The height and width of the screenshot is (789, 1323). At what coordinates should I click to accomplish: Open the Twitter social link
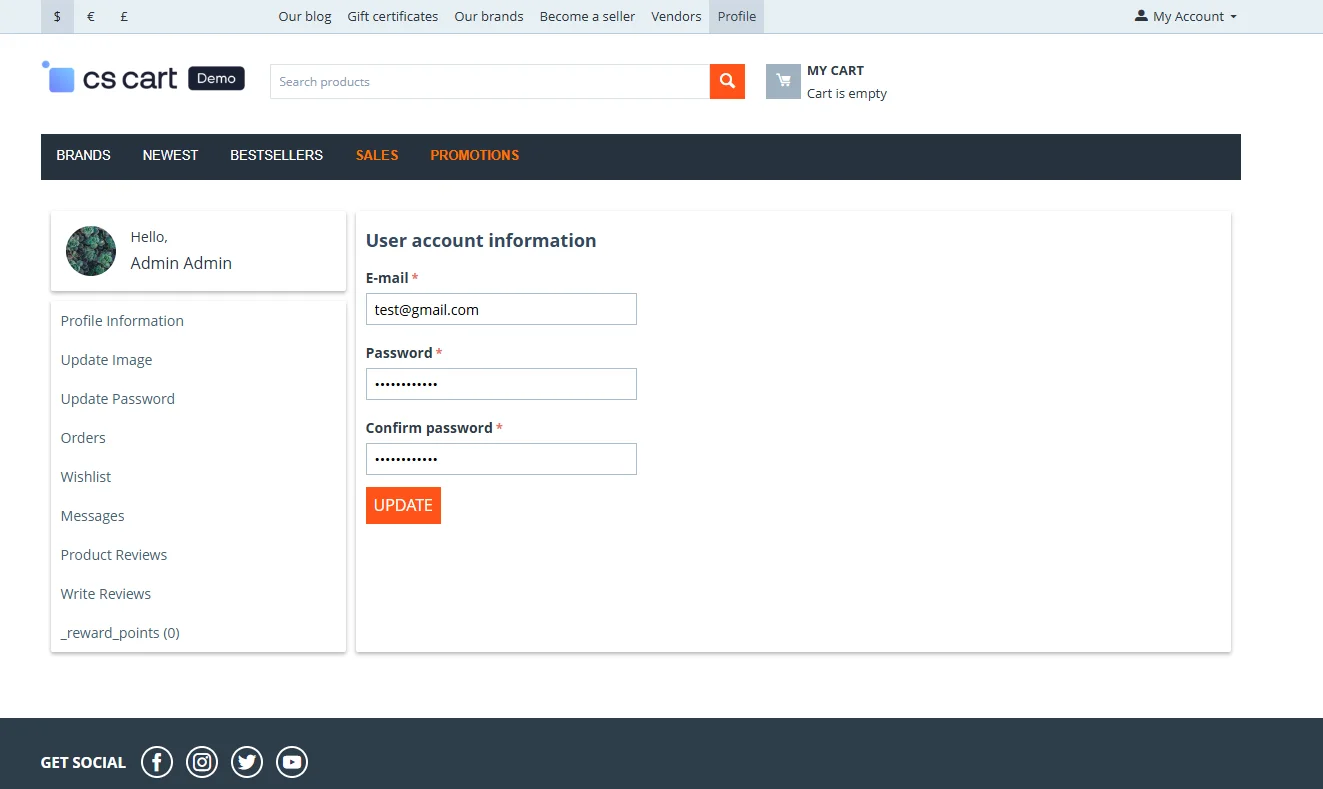click(247, 762)
